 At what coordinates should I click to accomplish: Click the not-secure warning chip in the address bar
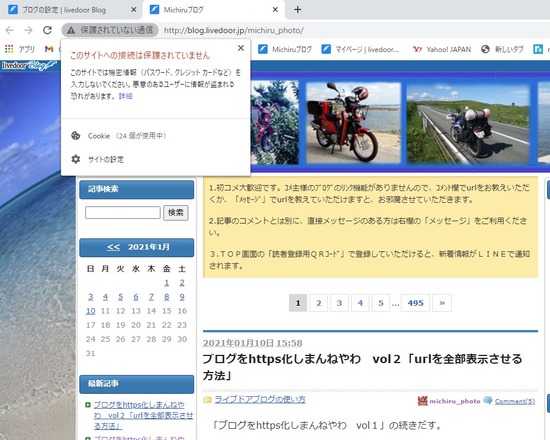pos(110,30)
